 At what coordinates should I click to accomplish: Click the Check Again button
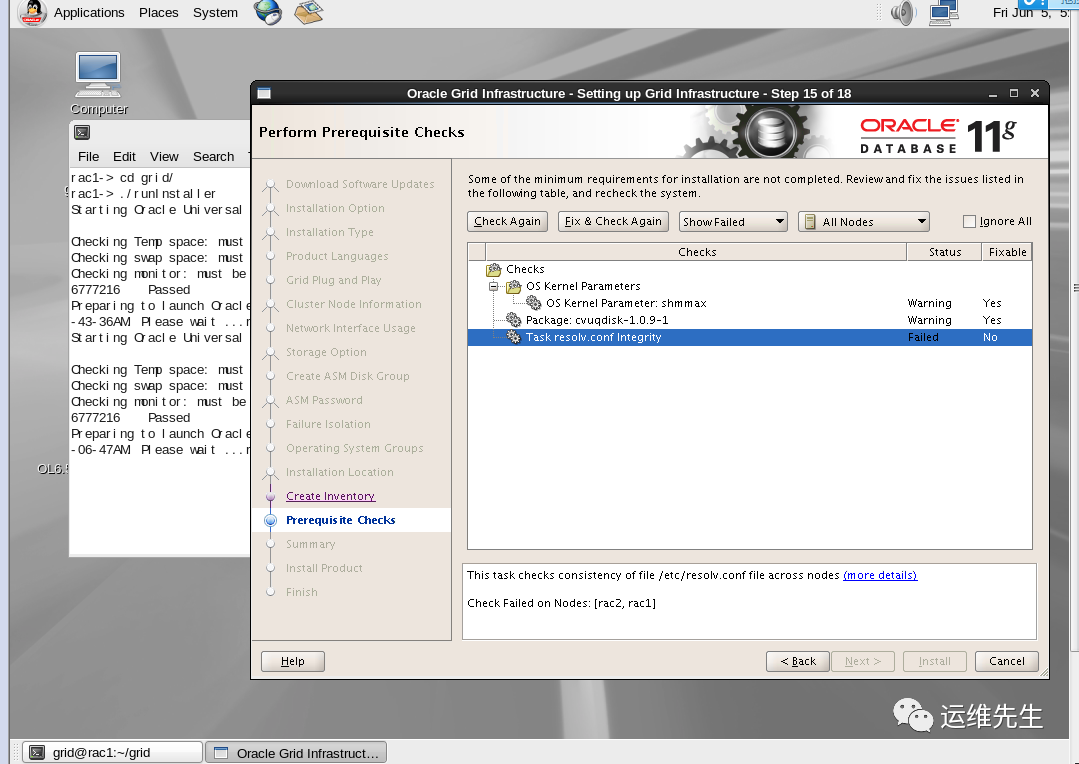507,221
